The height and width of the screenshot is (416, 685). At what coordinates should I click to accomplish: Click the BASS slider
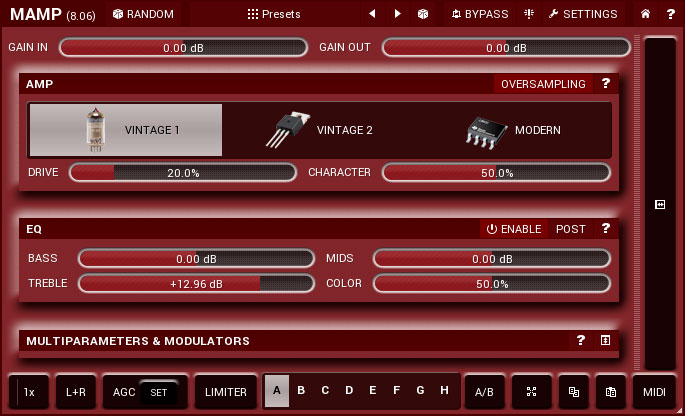pos(196,258)
